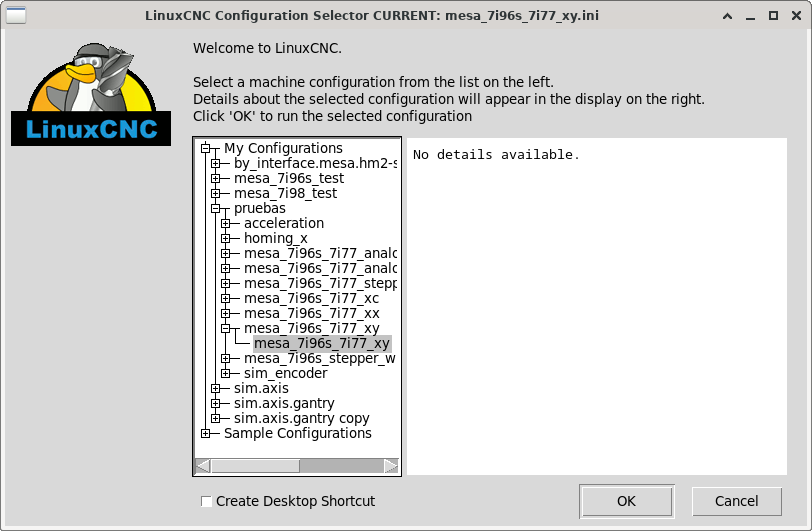
Task: Click the horizontal scrollbar thumb of the tree
Action: click(255, 466)
